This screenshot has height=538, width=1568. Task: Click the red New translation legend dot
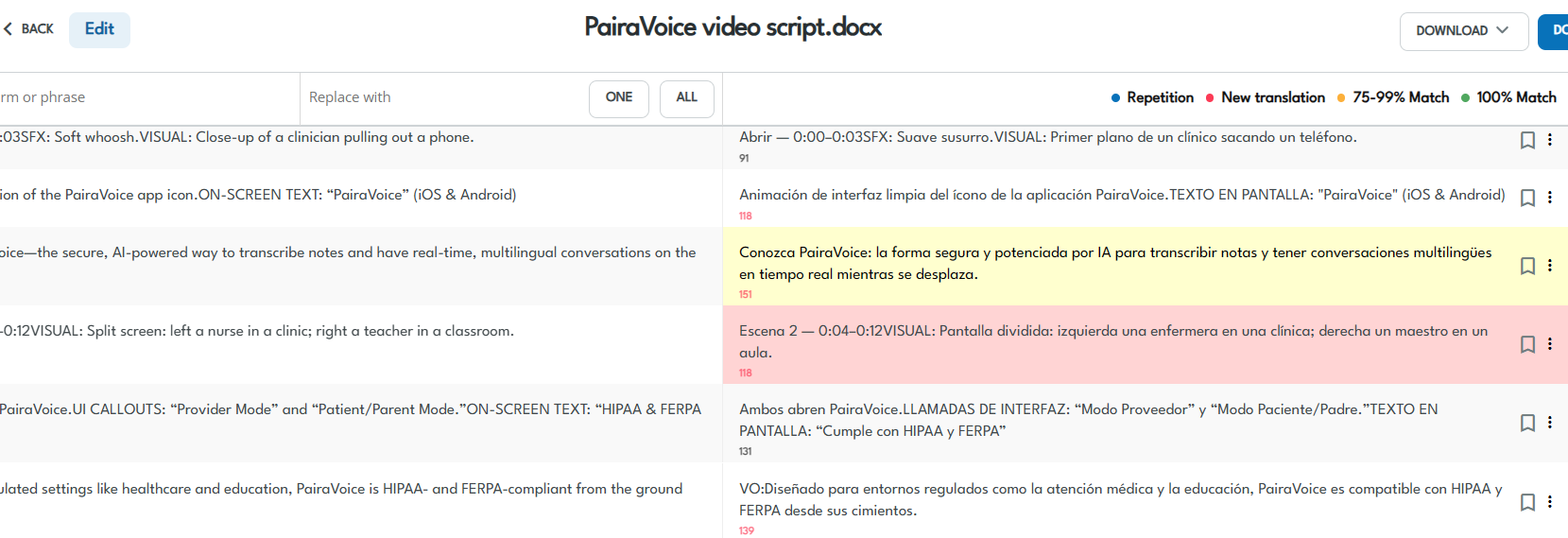1210,97
